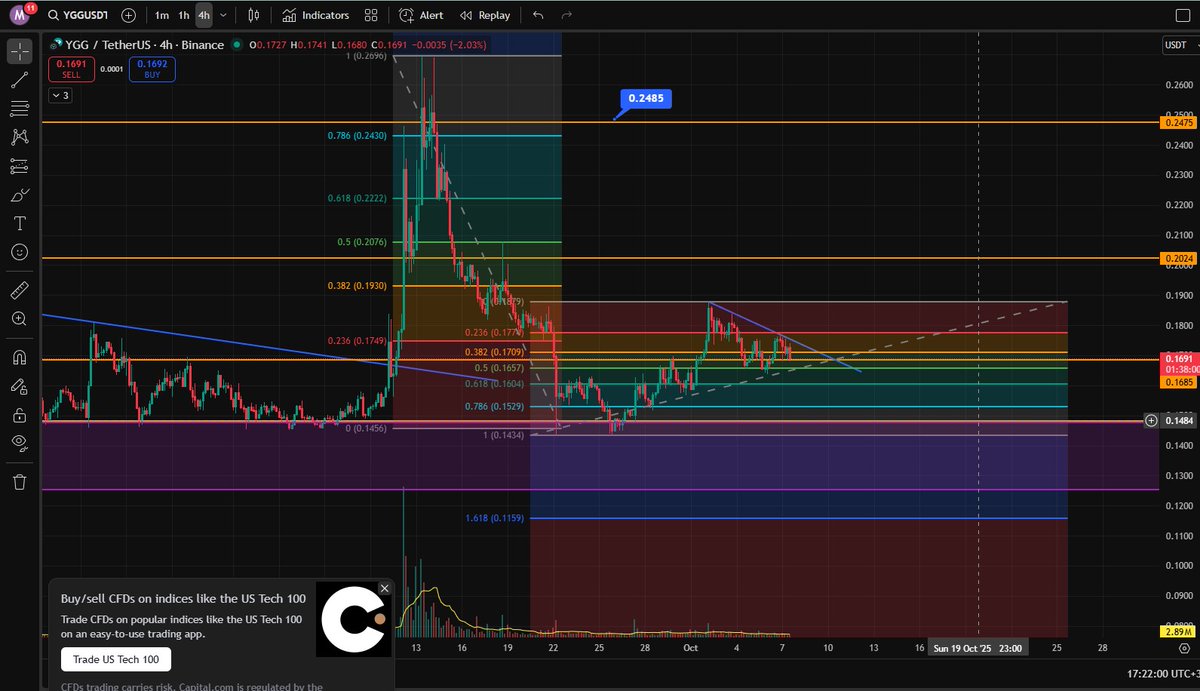Select the 0.618 (0.1604) retracement label
The width and height of the screenshot is (1200, 691).
pyautogui.click(x=495, y=383)
